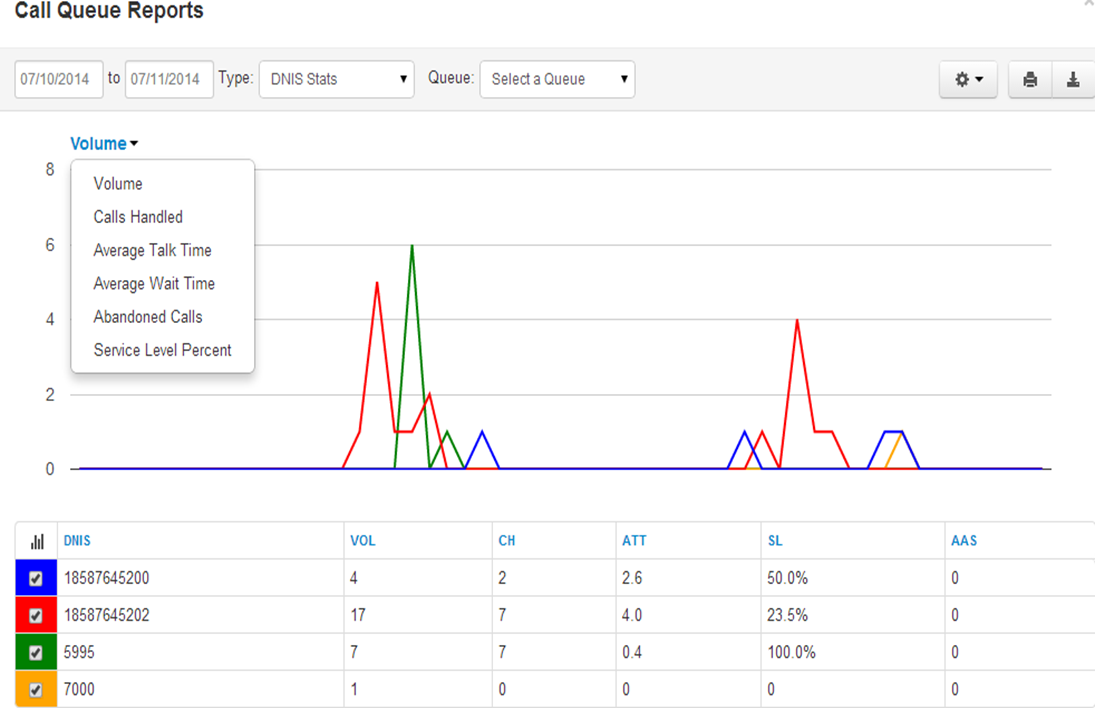Screen dimensions: 1095x708
Task: Click the start date field 07/10/2014
Action: click(59, 79)
